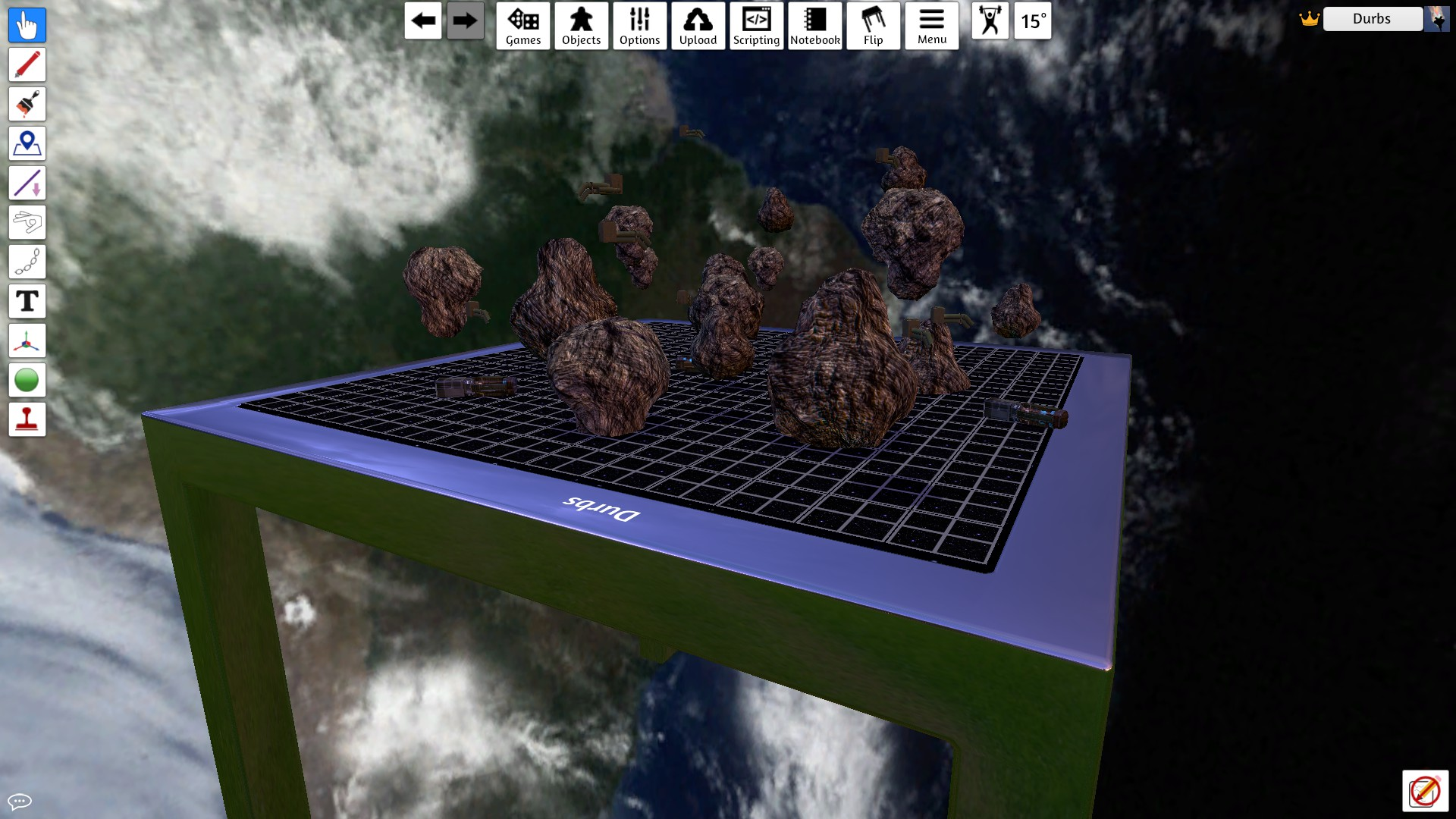Image resolution: width=1456 pixels, height=819 pixels.
Task: Click the gold crown host icon
Action: [x=1310, y=19]
